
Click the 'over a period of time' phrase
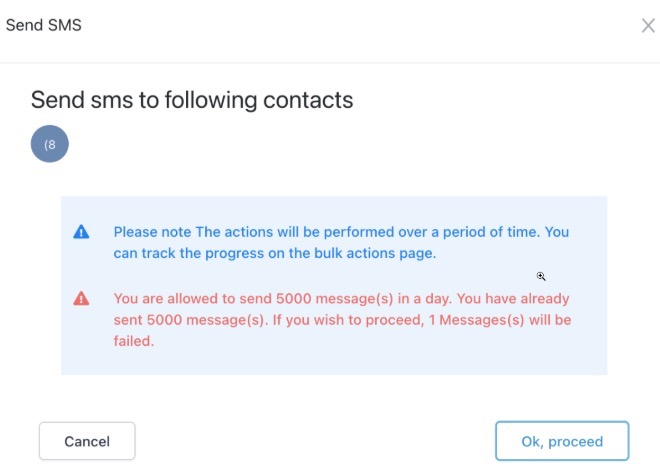click(x=444, y=232)
